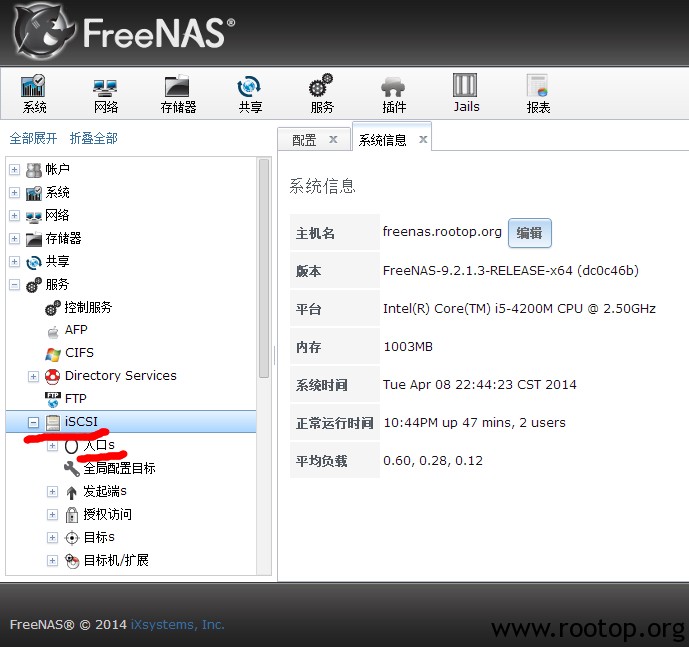The width and height of the screenshot is (689, 647).
Task: Click the AFP apple icon
Action: (53, 331)
